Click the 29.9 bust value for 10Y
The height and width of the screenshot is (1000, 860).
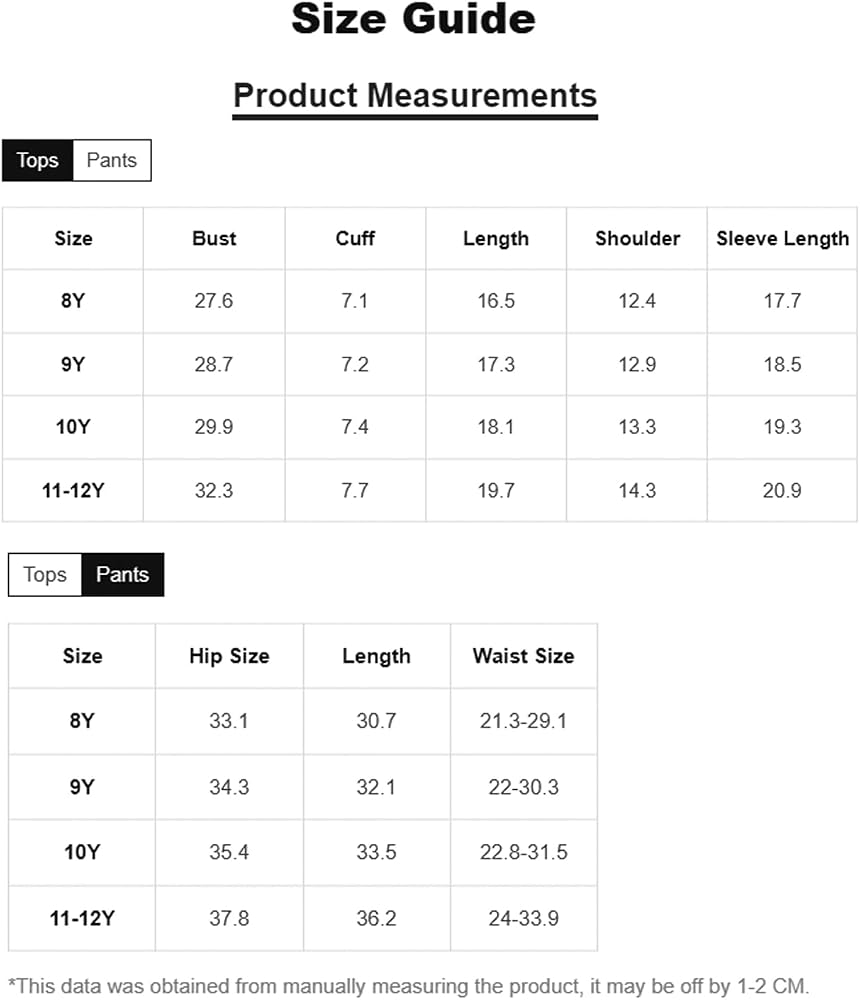coord(214,427)
